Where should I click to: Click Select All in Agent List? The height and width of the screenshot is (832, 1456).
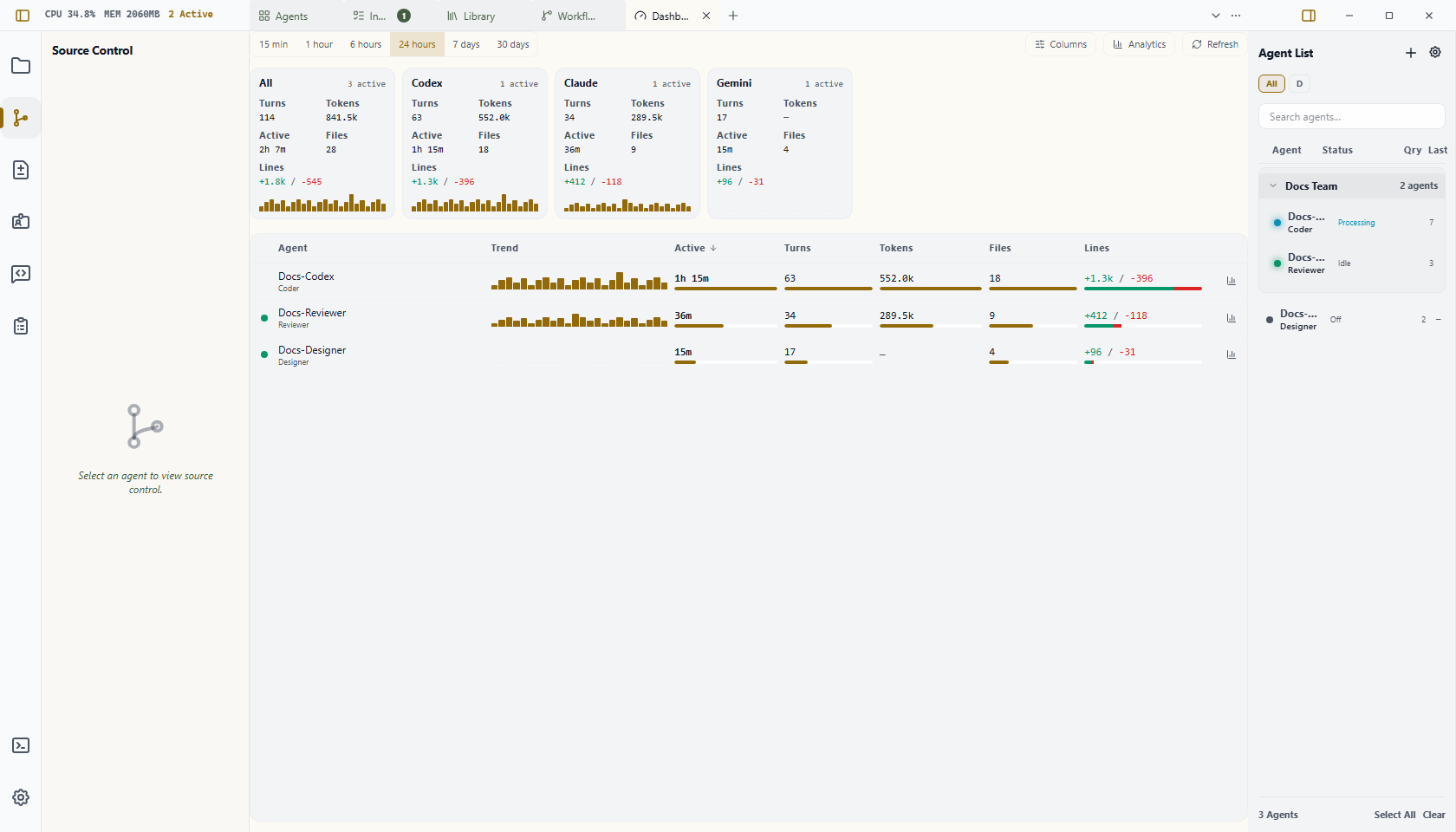[1394, 815]
